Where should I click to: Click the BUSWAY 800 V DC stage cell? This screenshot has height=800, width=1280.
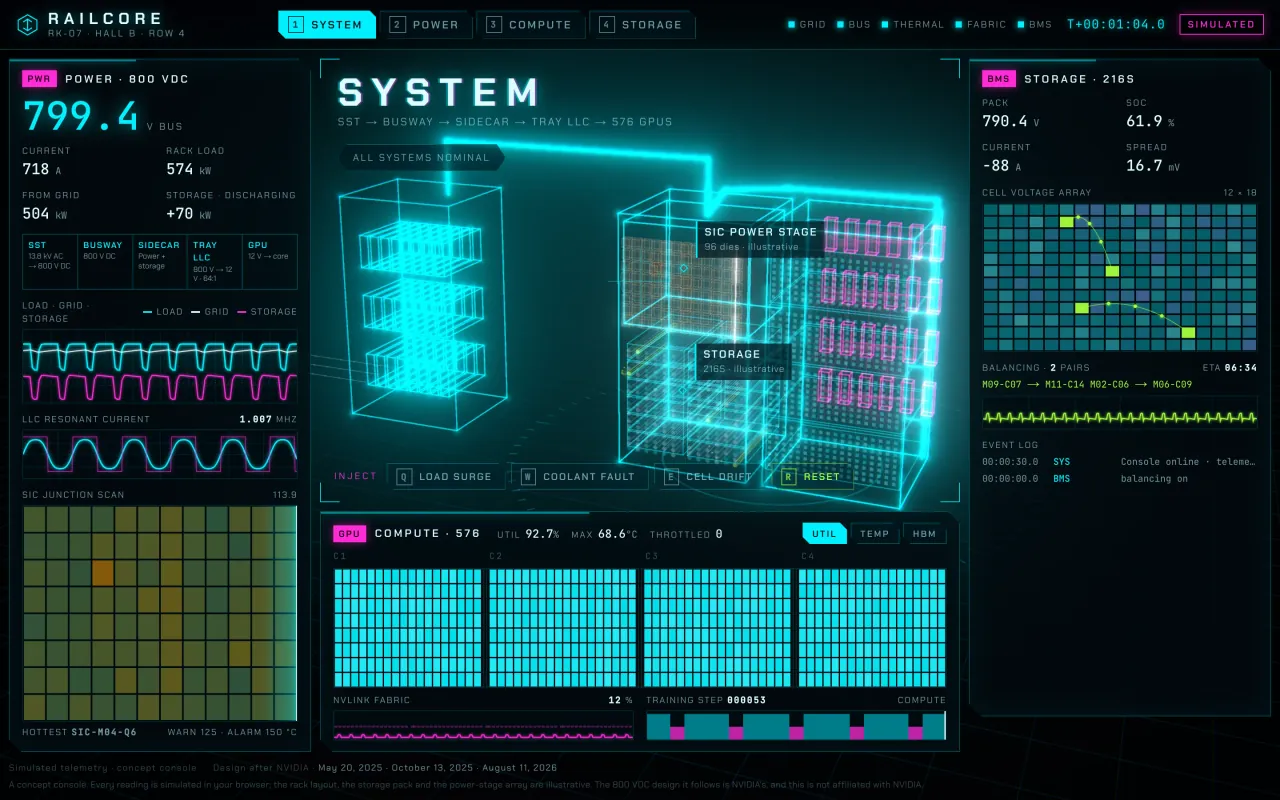point(105,262)
